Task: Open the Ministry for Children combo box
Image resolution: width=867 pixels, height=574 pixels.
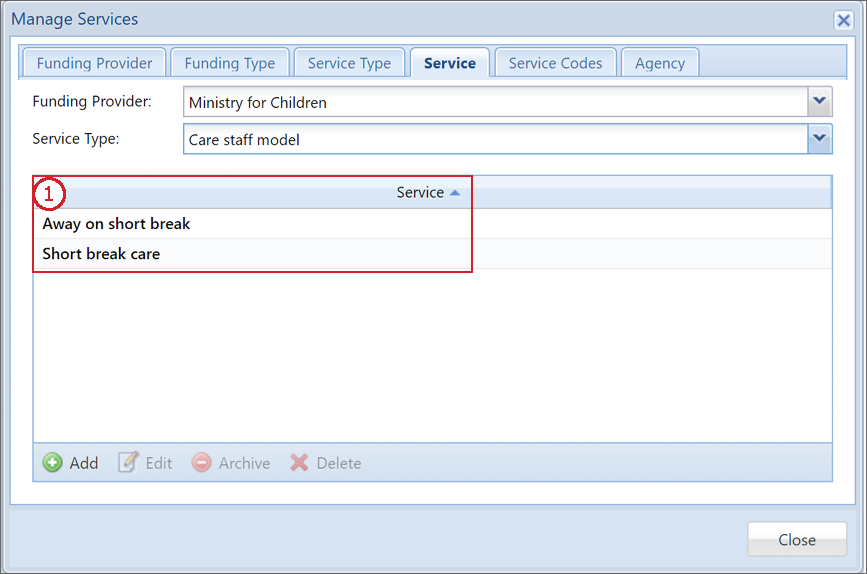Action: 495,102
